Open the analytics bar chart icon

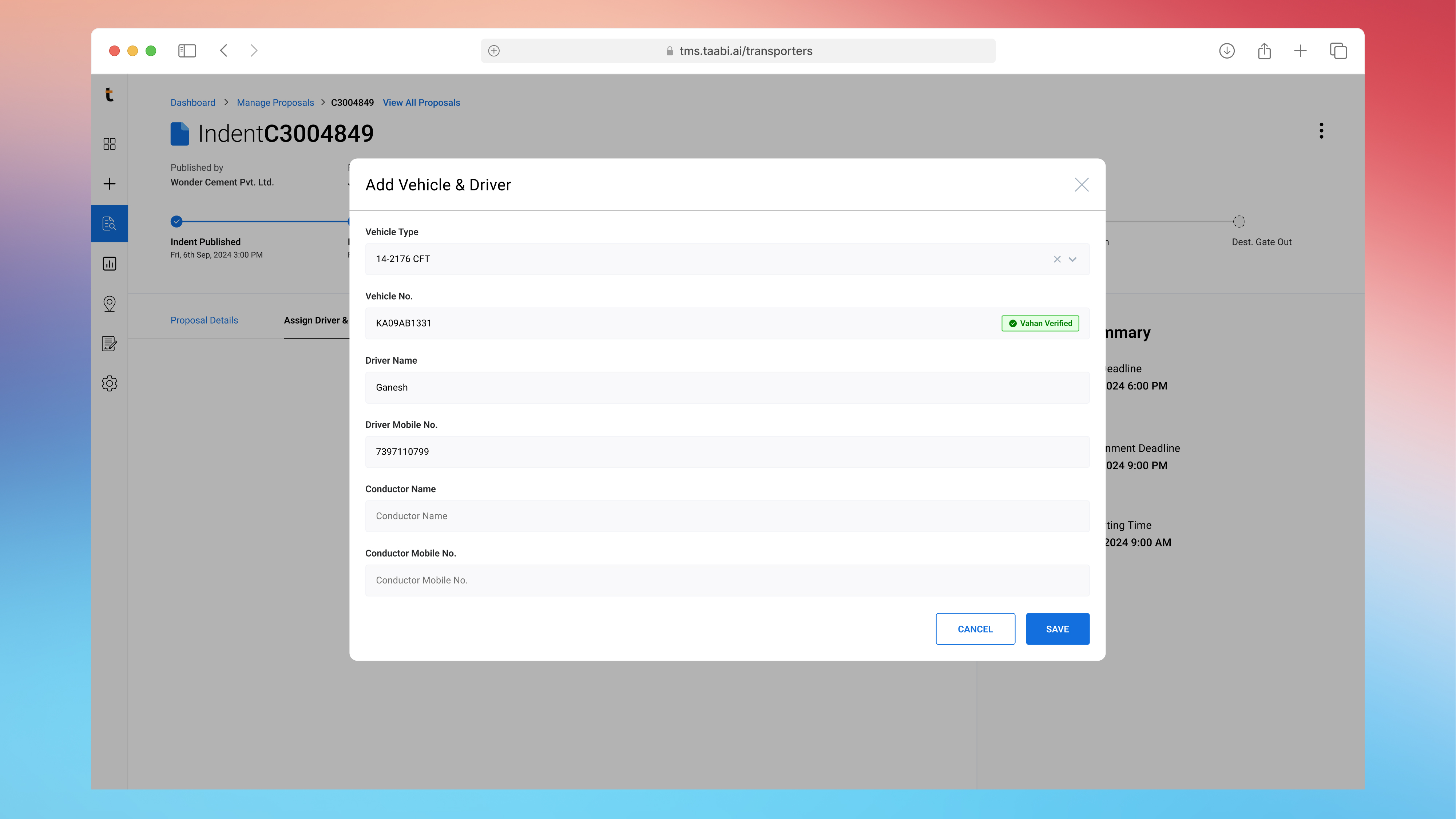point(110,264)
